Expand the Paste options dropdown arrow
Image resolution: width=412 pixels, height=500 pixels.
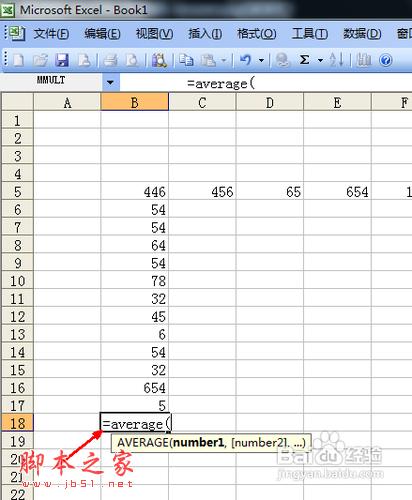(224, 60)
